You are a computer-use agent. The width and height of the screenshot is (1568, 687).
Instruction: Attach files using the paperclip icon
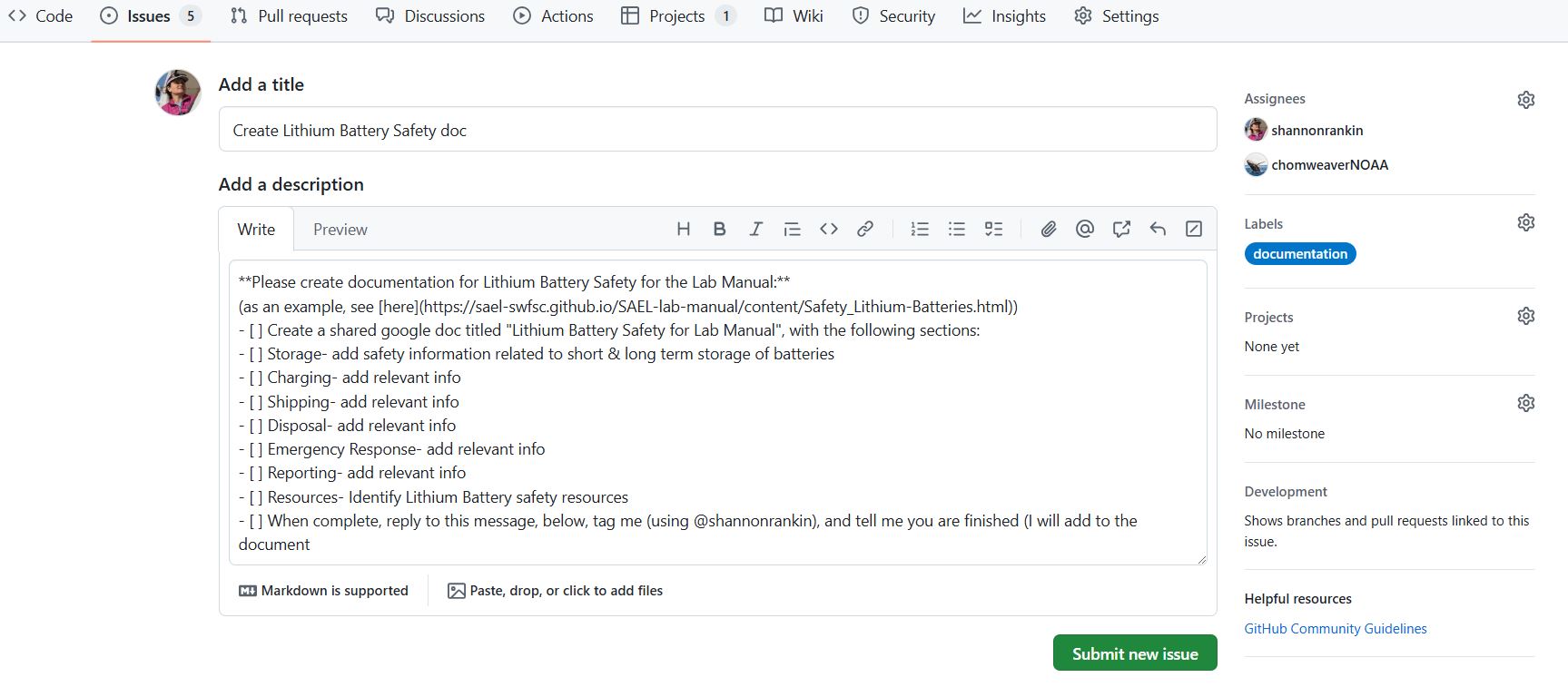(x=1048, y=229)
